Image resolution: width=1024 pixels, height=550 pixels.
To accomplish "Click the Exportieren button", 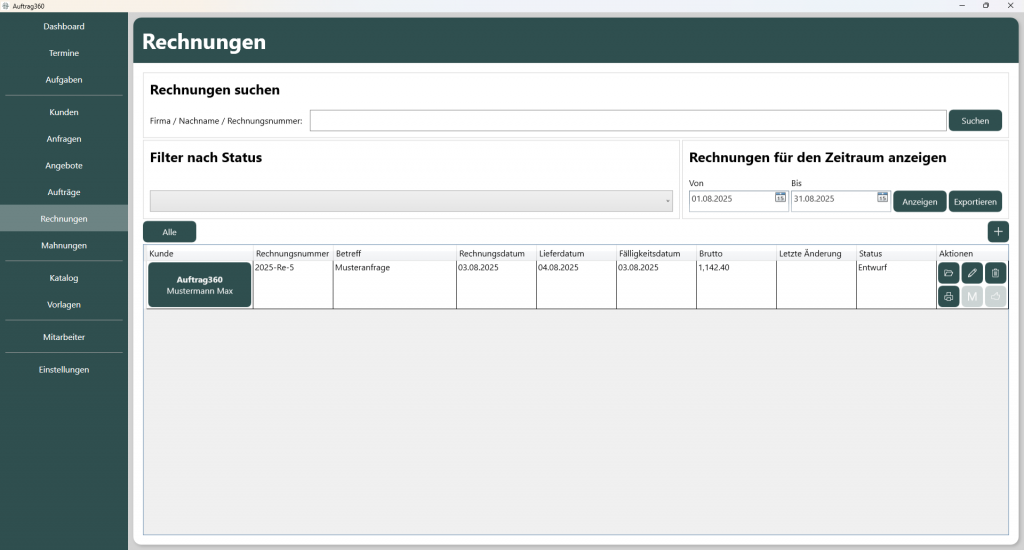I will point(974,201).
